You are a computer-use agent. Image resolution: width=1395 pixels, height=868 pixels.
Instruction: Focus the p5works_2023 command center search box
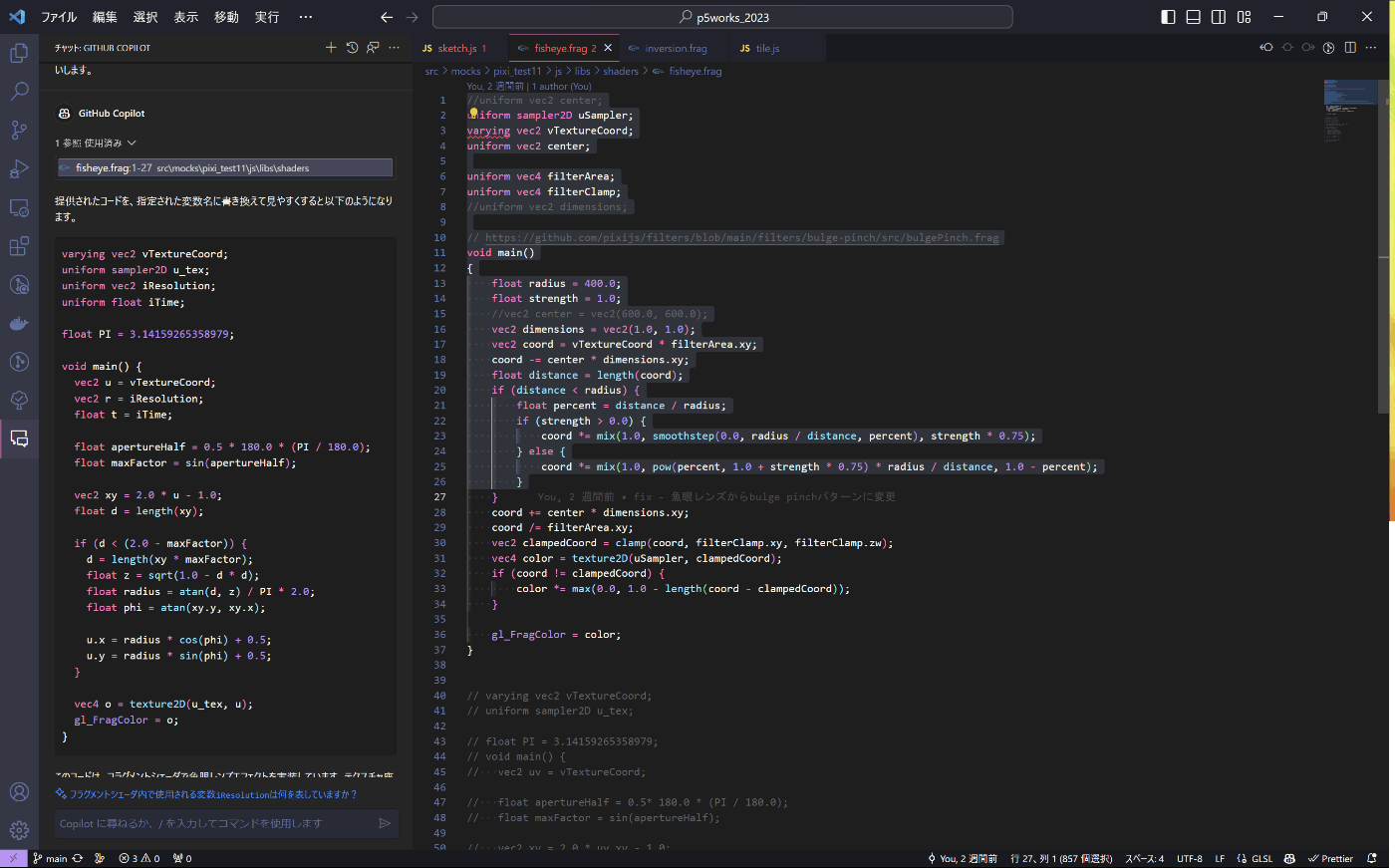click(x=722, y=17)
